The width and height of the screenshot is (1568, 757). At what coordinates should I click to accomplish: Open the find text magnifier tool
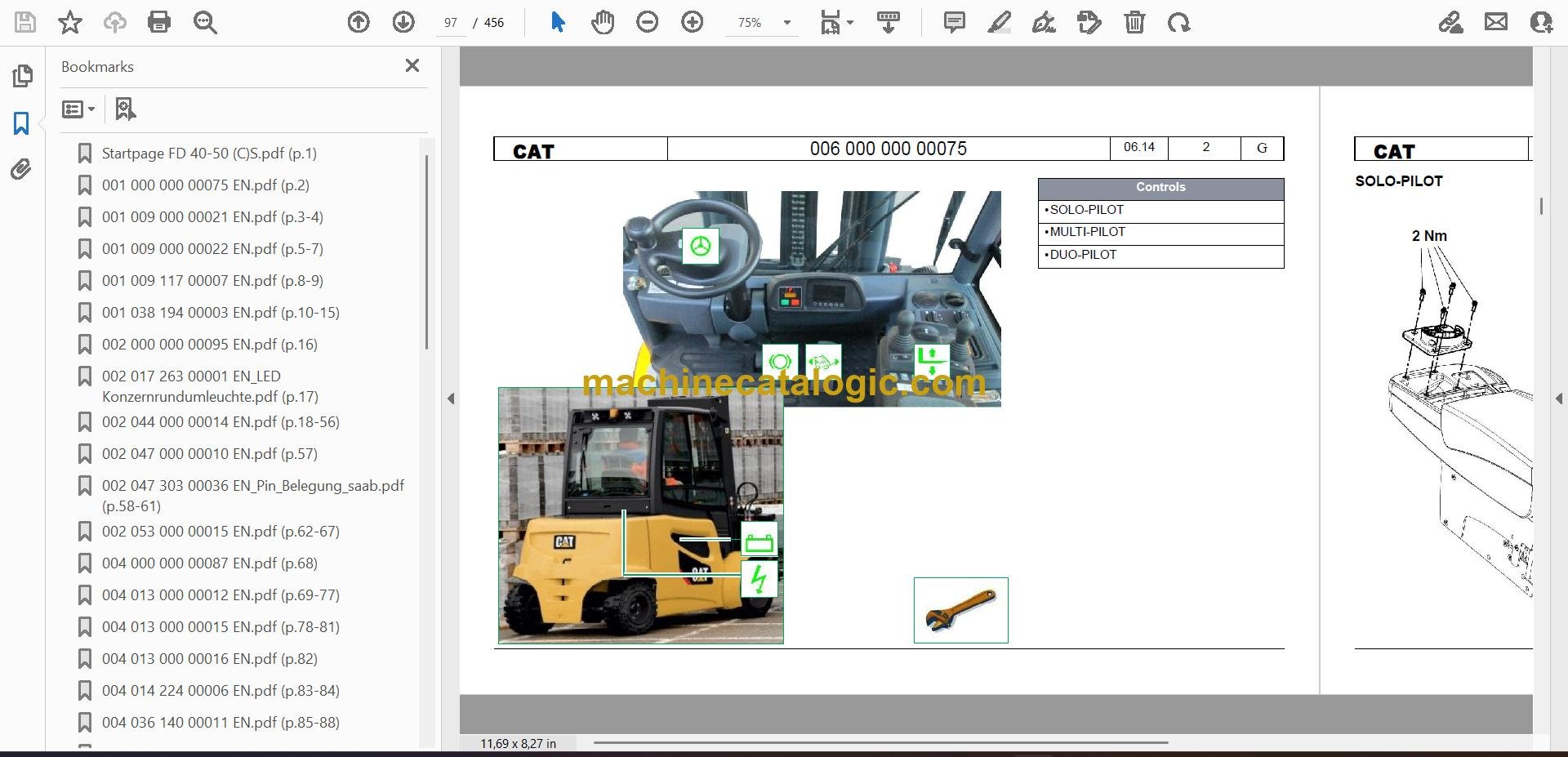pyautogui.click(x=205, y=22)
